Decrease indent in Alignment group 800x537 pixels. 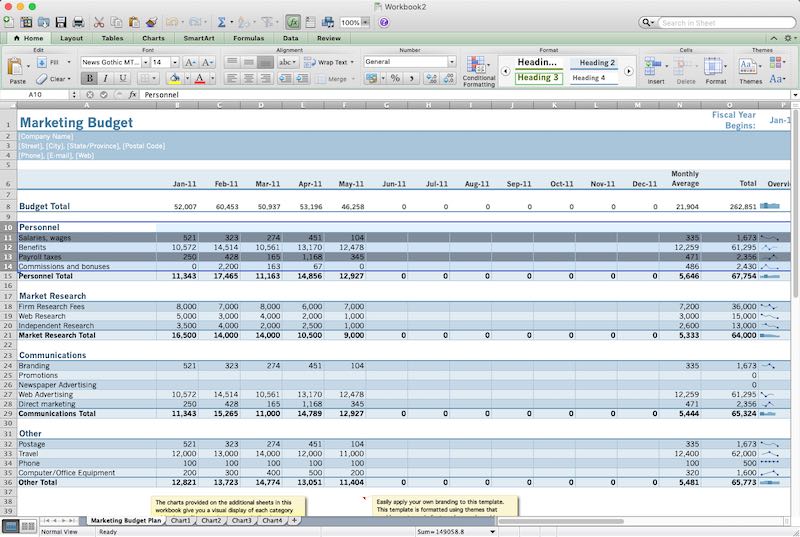pyautogui.click(x=285, y=79)
